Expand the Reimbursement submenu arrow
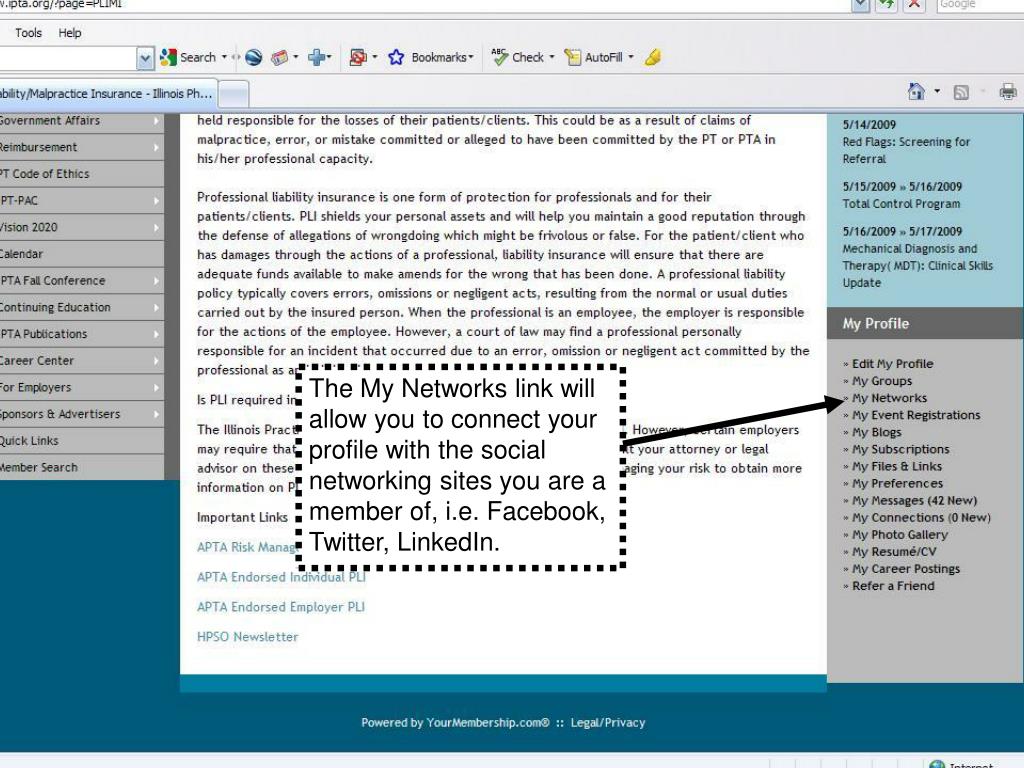1024x768 pixels. click(156, 148)
